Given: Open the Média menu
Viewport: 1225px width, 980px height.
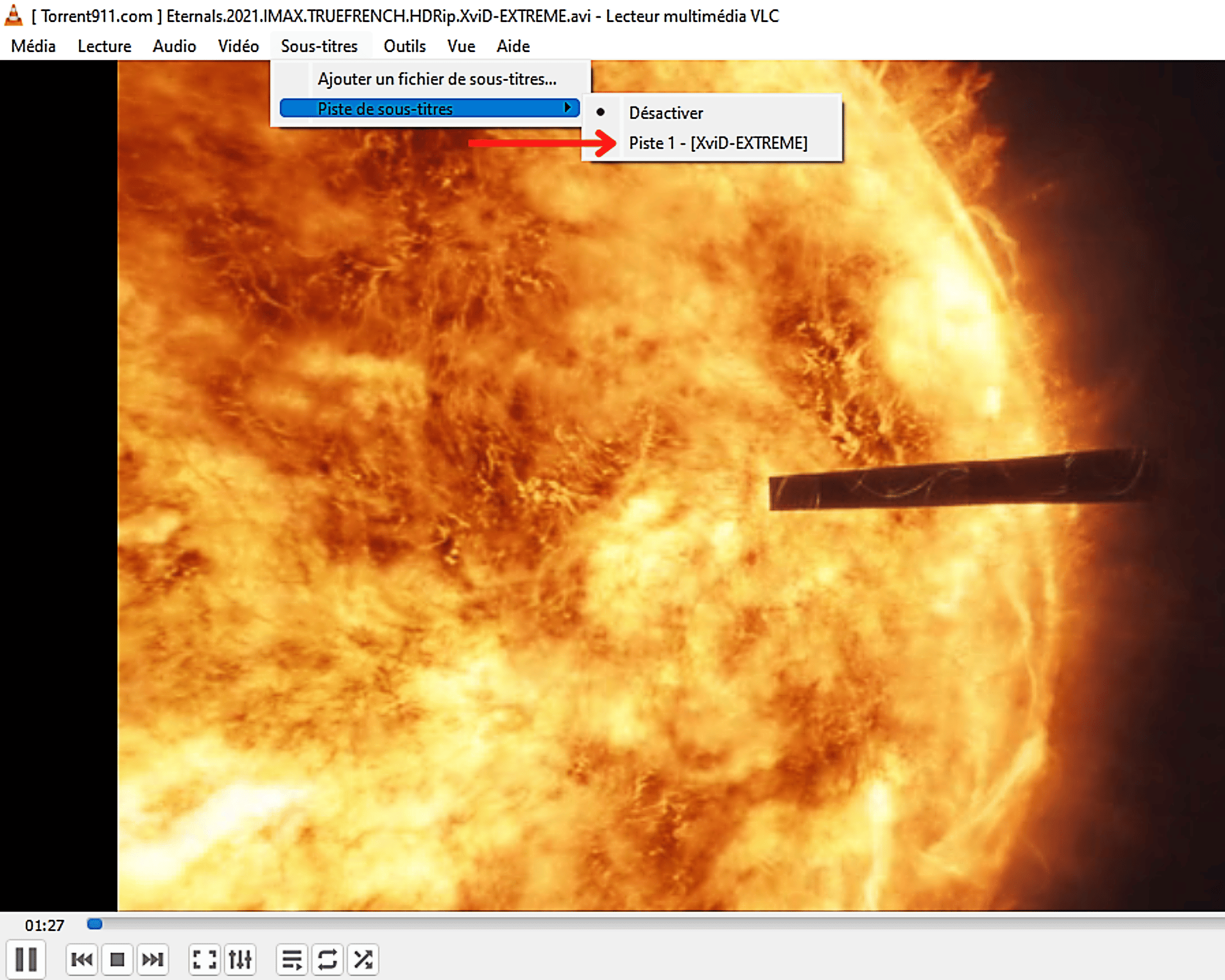Looking at the screenshot, I should coord(33,46).
